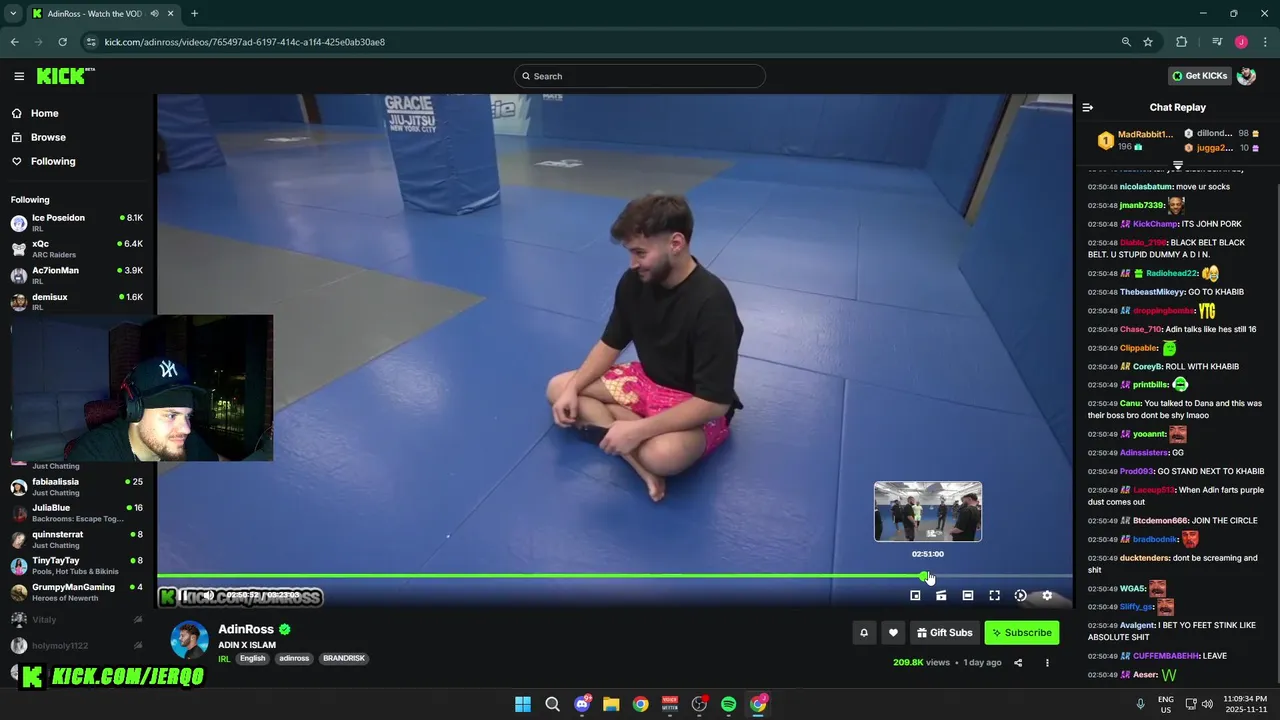
Task: Click the progress bar scrubber handle
Action: (925, 576)
